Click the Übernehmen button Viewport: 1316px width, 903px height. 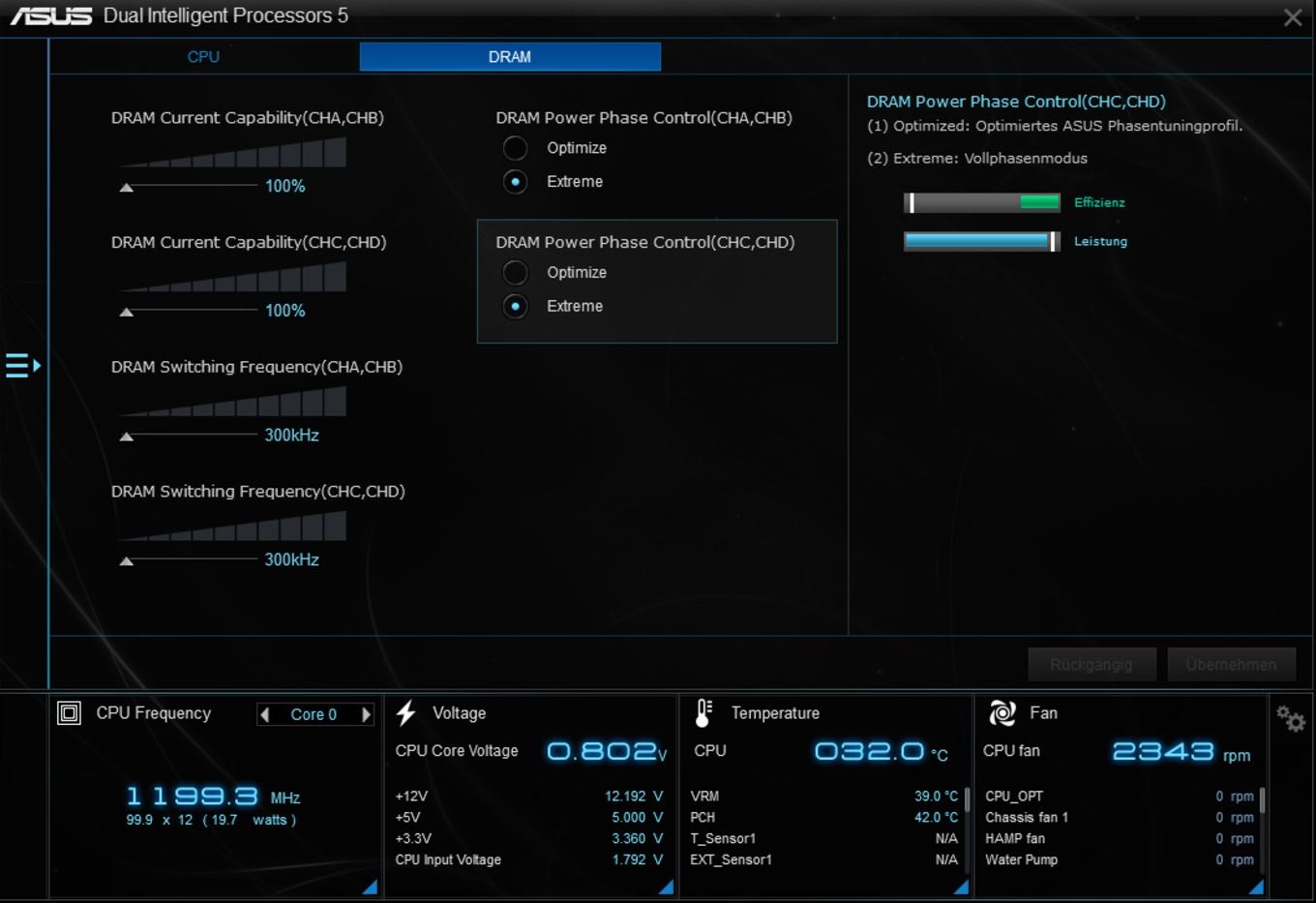click(x=1231, y=665)
